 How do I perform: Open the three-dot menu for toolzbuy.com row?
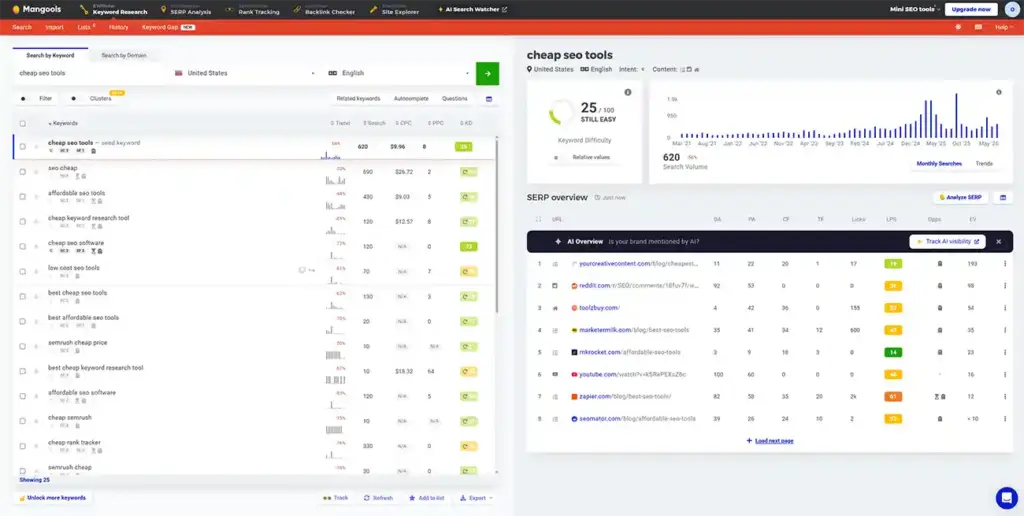(1005, 308)
